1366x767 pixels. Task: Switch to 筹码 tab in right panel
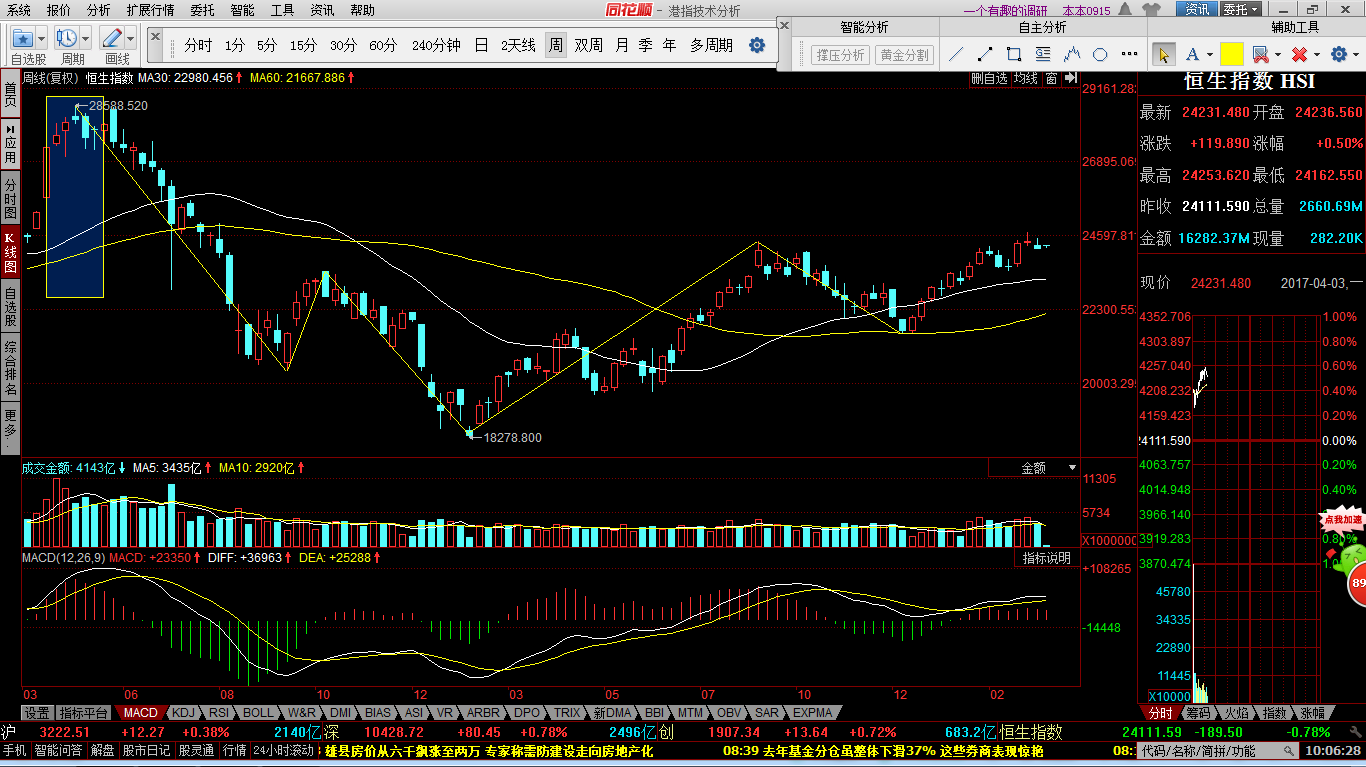(1198, 713)
